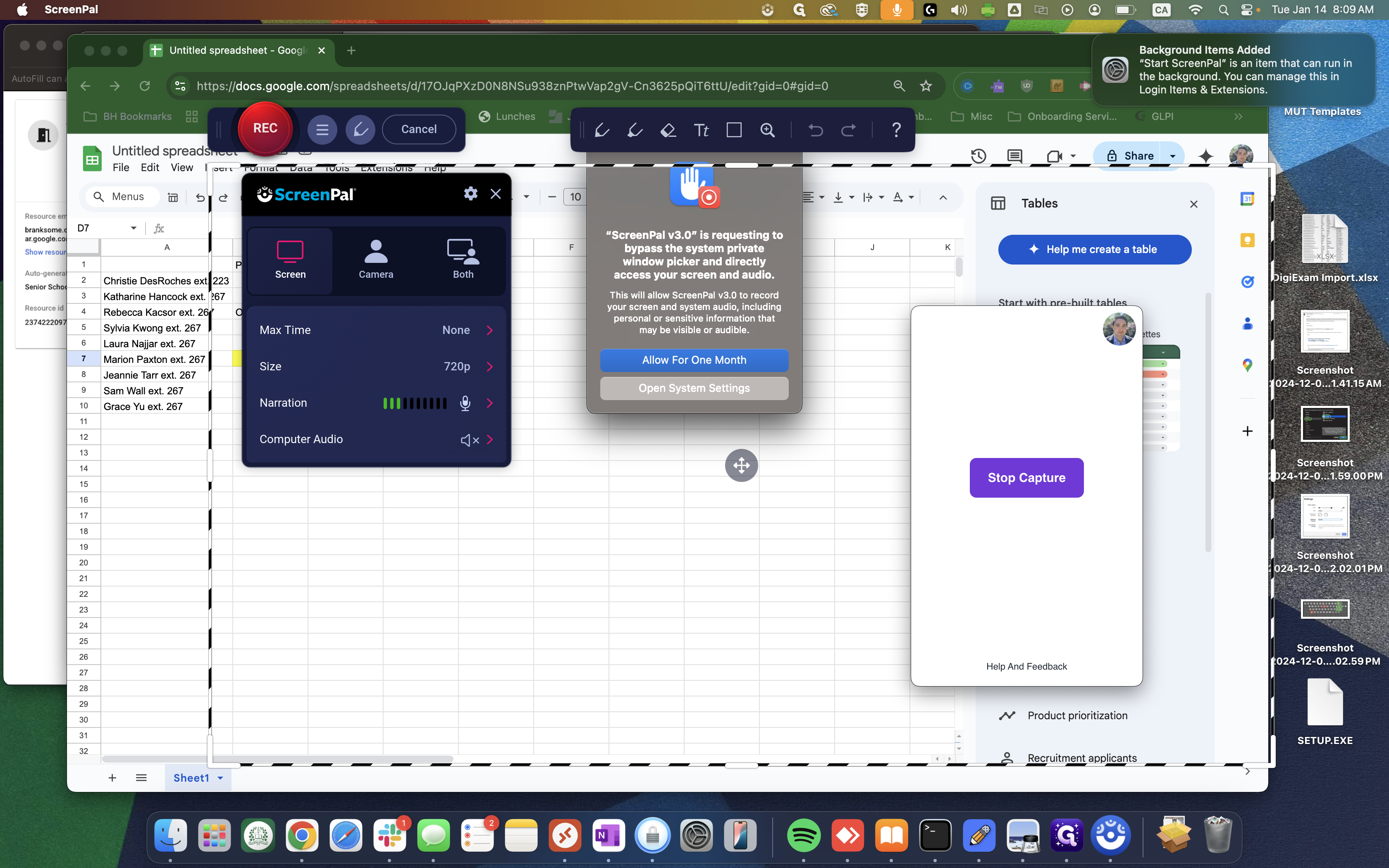Open the Lunches bookmark
Viewport: 1389px width, 868px height.
pos(507,117)
